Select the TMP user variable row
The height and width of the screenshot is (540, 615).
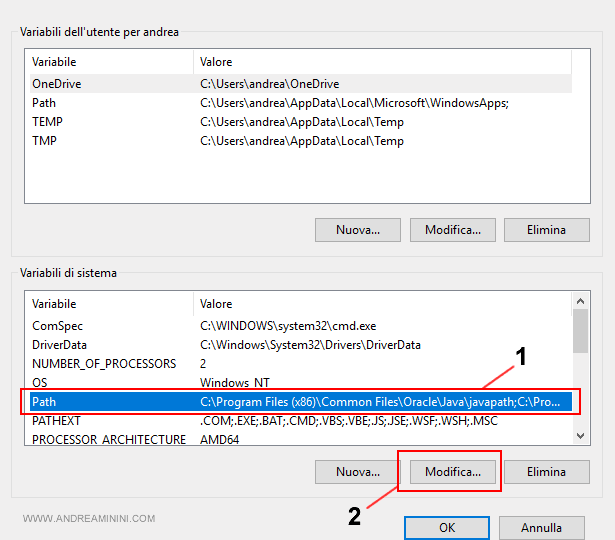[45, 141]
